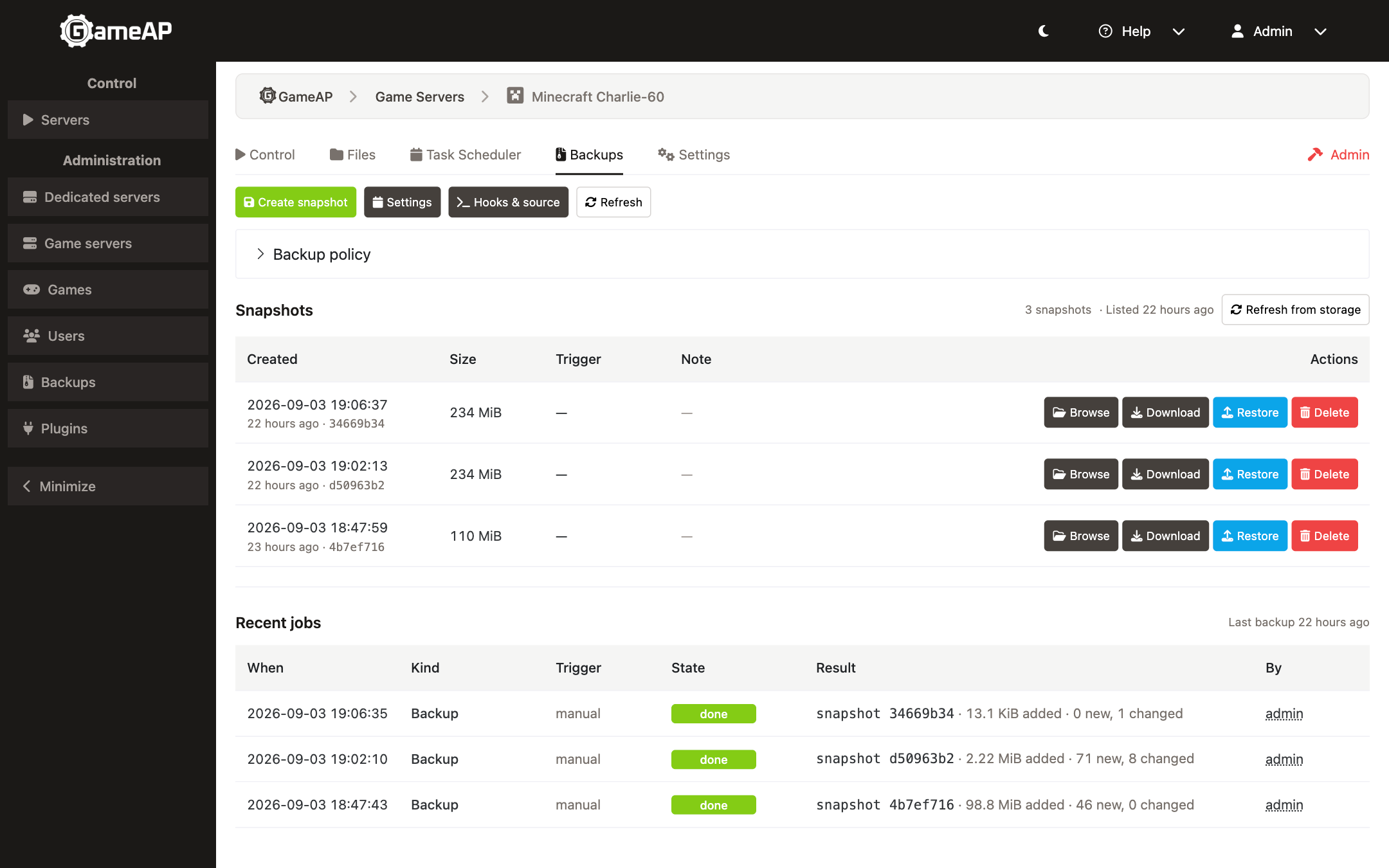This screenshot has width=1389, height=868.
Task: Open the Help dropdown menu
Action: 1141,31
